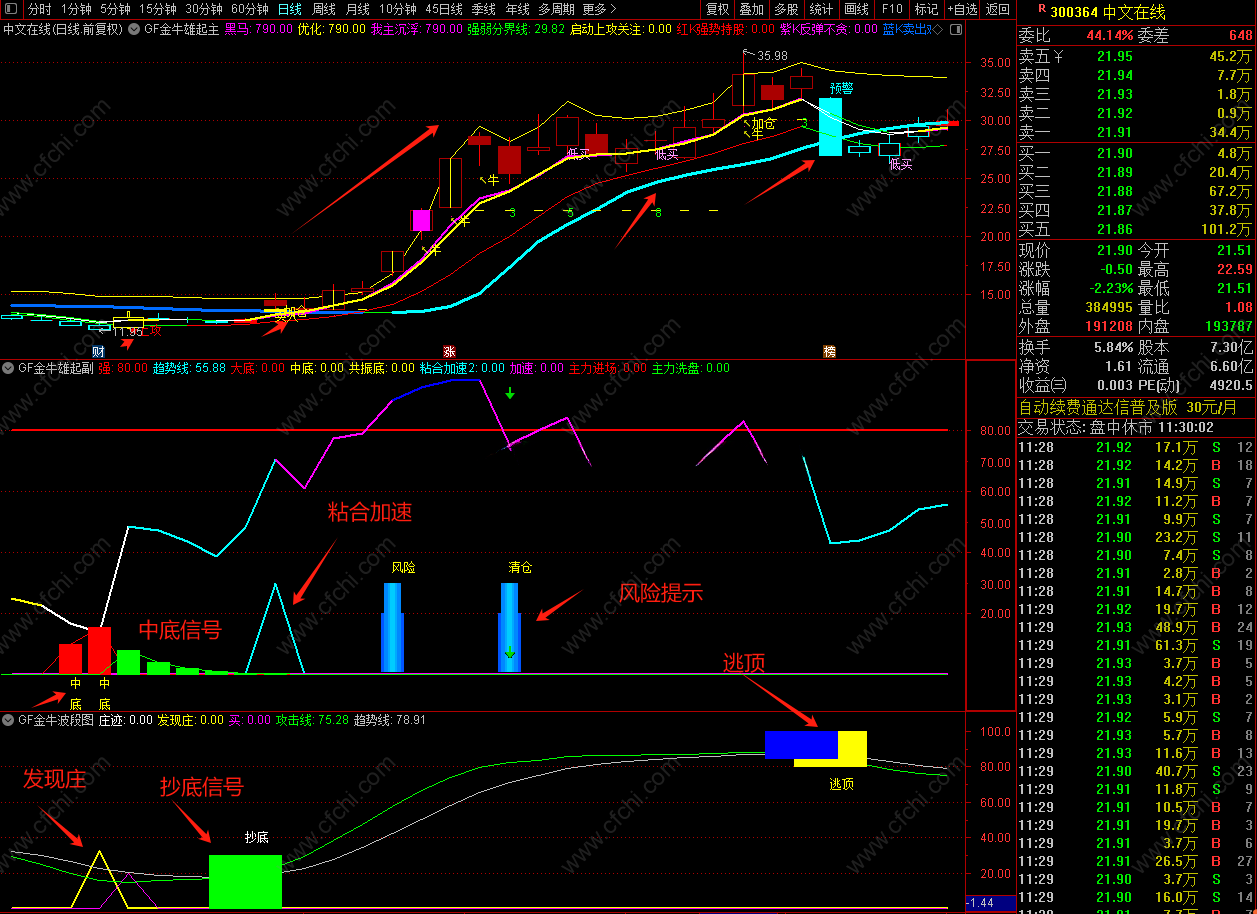Open F10 company info
Viewport: 1257px width, 914px height.
tap(891, 9)
